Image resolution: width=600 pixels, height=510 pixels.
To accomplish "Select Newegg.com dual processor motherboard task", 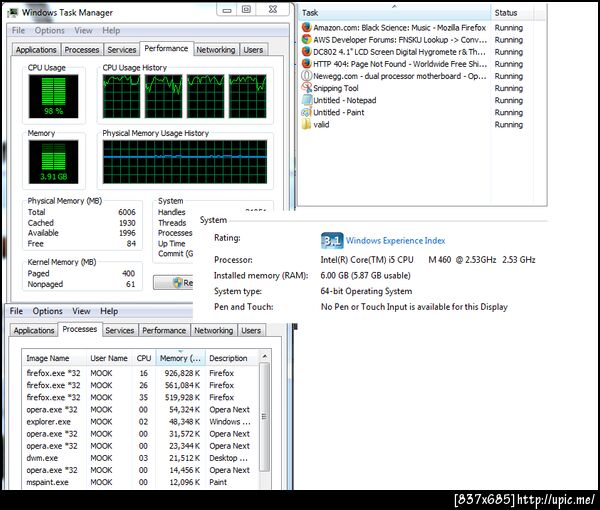I will (416, 76).
